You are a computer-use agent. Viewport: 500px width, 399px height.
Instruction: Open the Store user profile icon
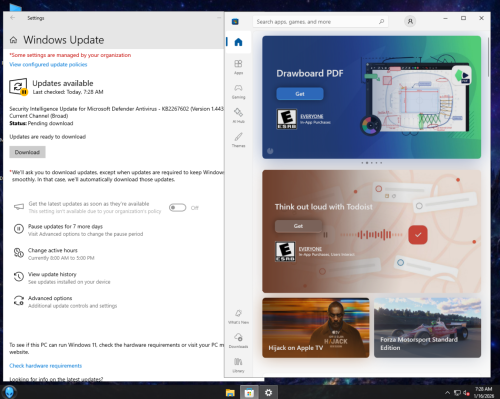410,21
